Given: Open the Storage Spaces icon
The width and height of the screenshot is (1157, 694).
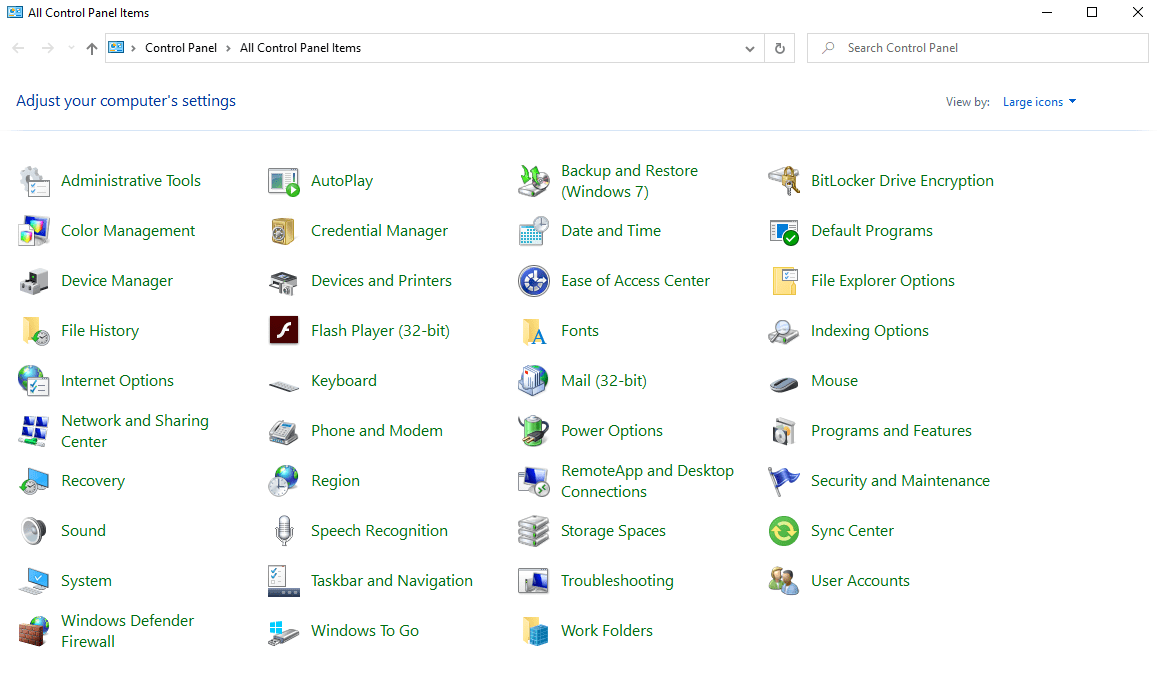Looking at the screenshot, I should 533,531.
